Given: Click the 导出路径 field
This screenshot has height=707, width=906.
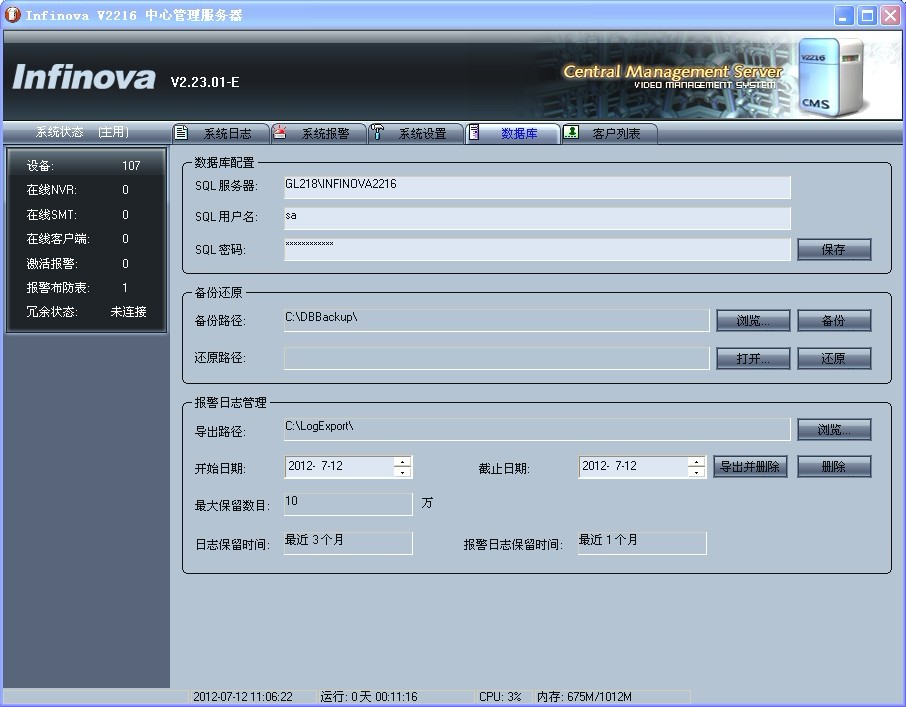Looking at the screenshot, I should tap(537, 430).
